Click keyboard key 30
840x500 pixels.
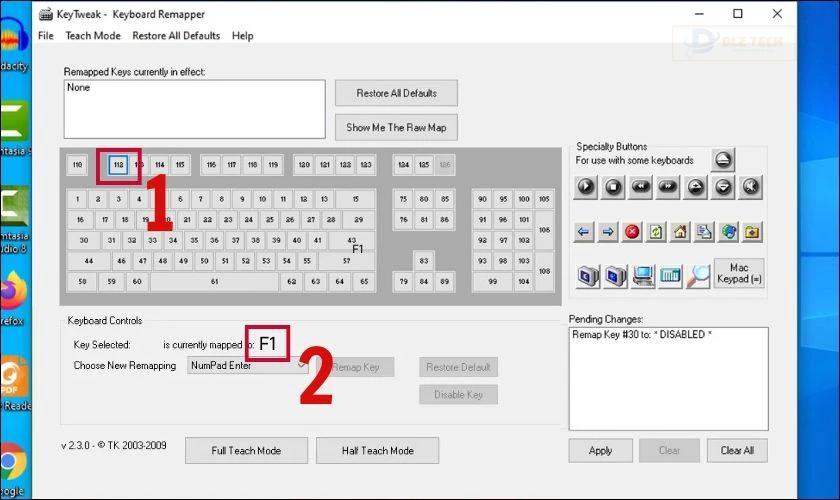click(84, 241)
